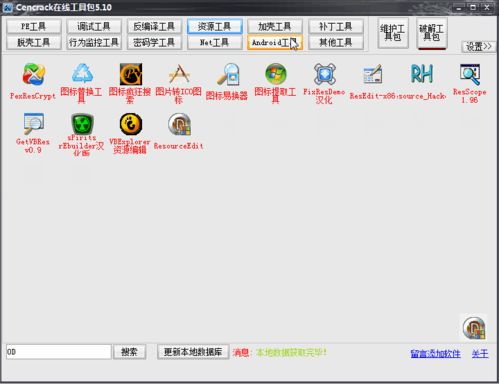Switch to 反编译工具 category

tap(154, 26)
